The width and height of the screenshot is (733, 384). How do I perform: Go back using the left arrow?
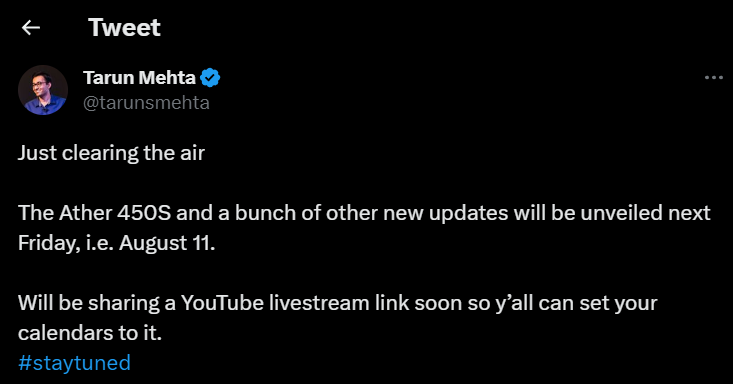click(x=31, y=28)
